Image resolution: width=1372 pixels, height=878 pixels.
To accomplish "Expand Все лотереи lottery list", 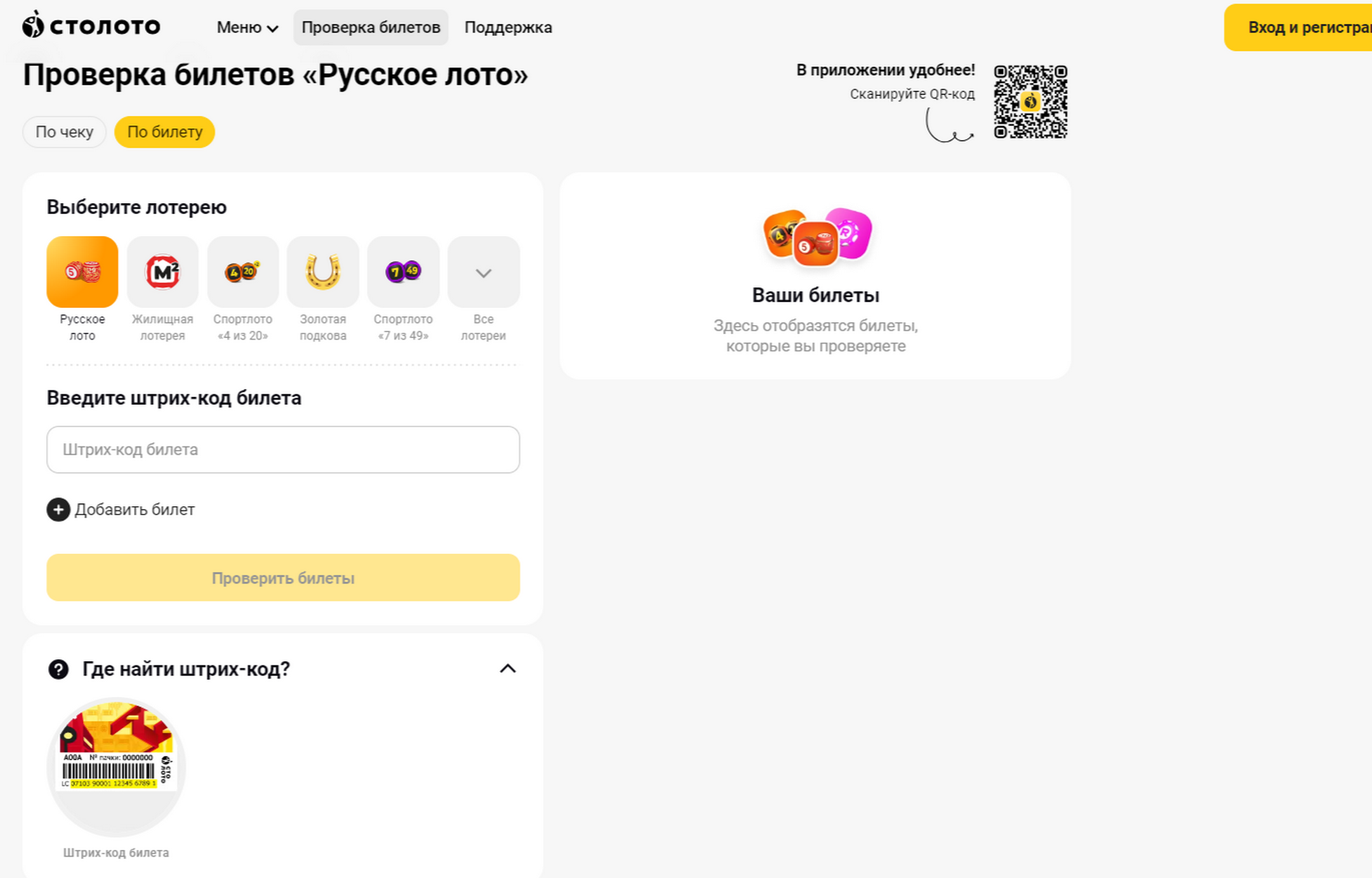I will pos(484,272).
